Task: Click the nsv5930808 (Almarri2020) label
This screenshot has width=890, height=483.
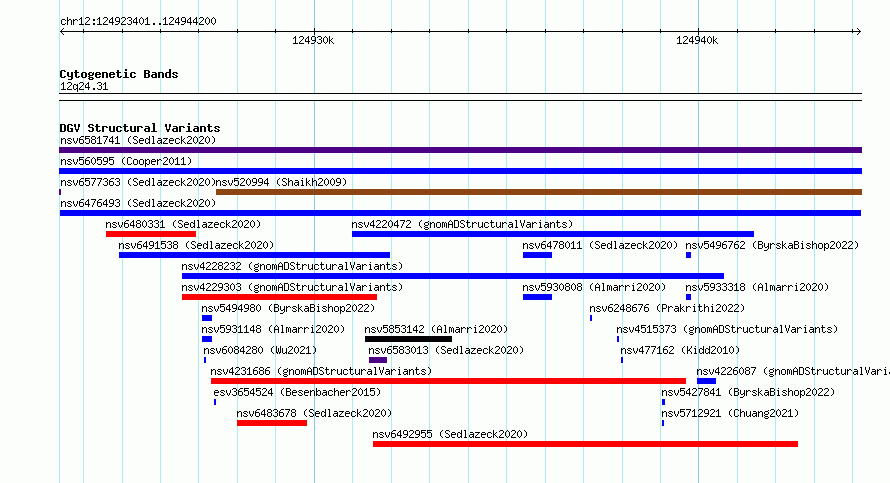Action: (594, 287)
